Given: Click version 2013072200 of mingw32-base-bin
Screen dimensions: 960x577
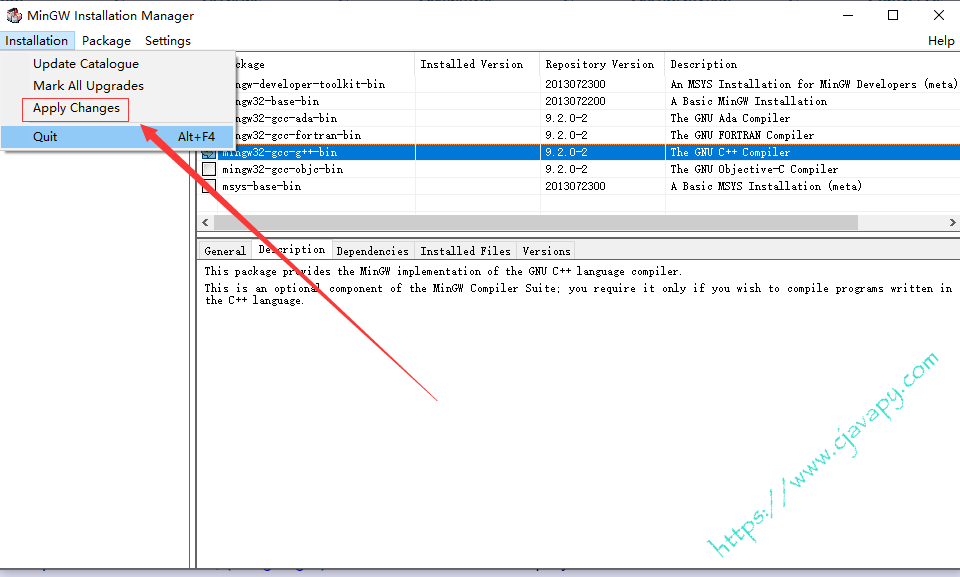Looking at the screenshot, I should [576, 101].
